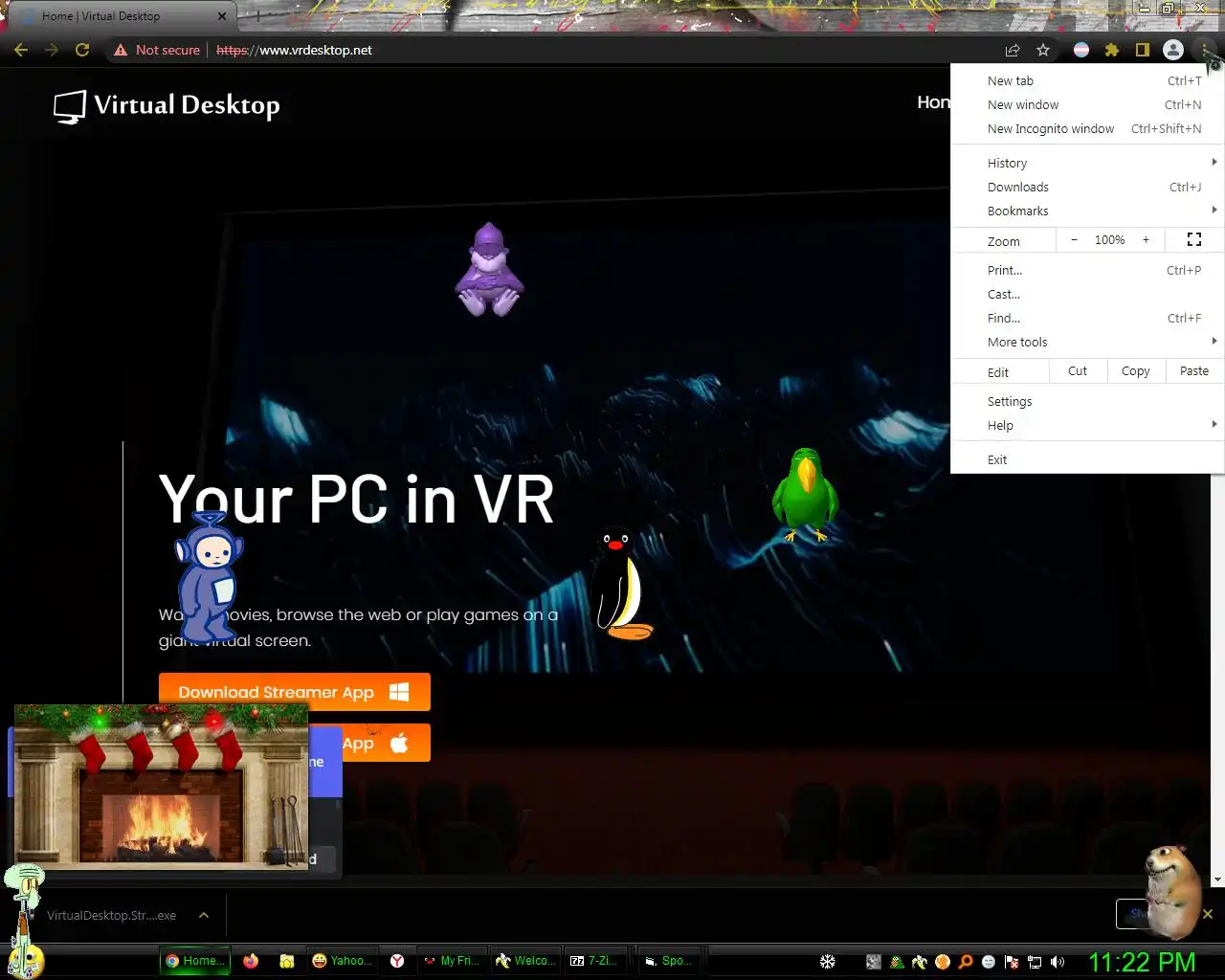Screen dimensions: 1225x980
Task: Open Downloads from the Chrome menu
Action: pos(1088,188)
